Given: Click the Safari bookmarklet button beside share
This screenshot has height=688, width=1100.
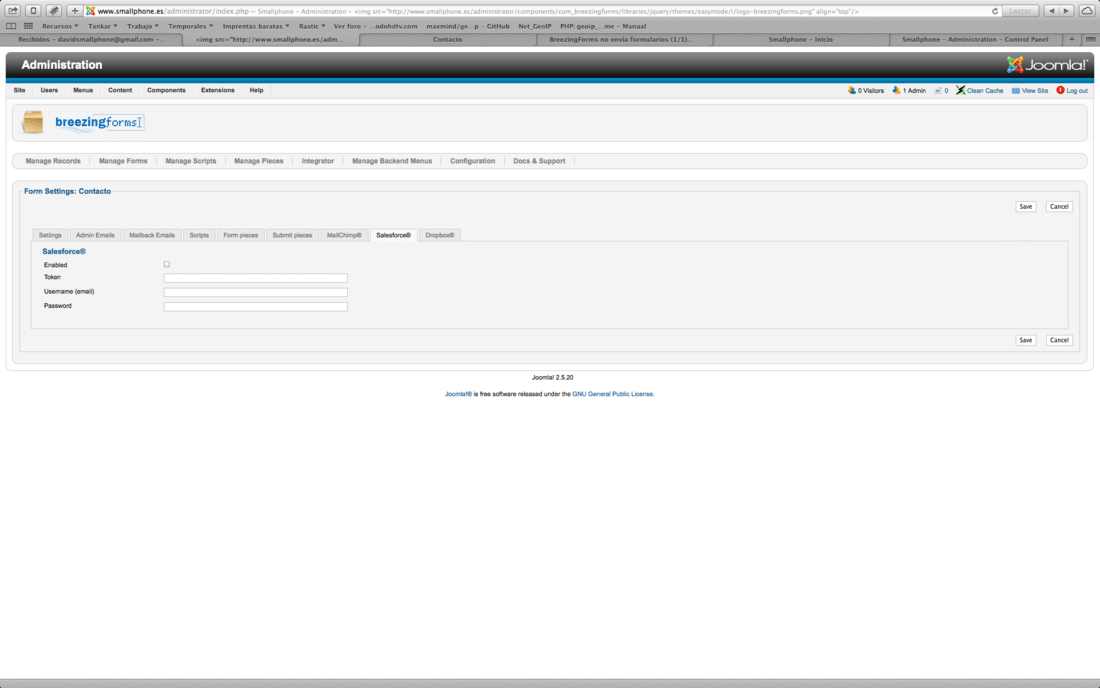Looking at the screenshot, I should (33, 11).
